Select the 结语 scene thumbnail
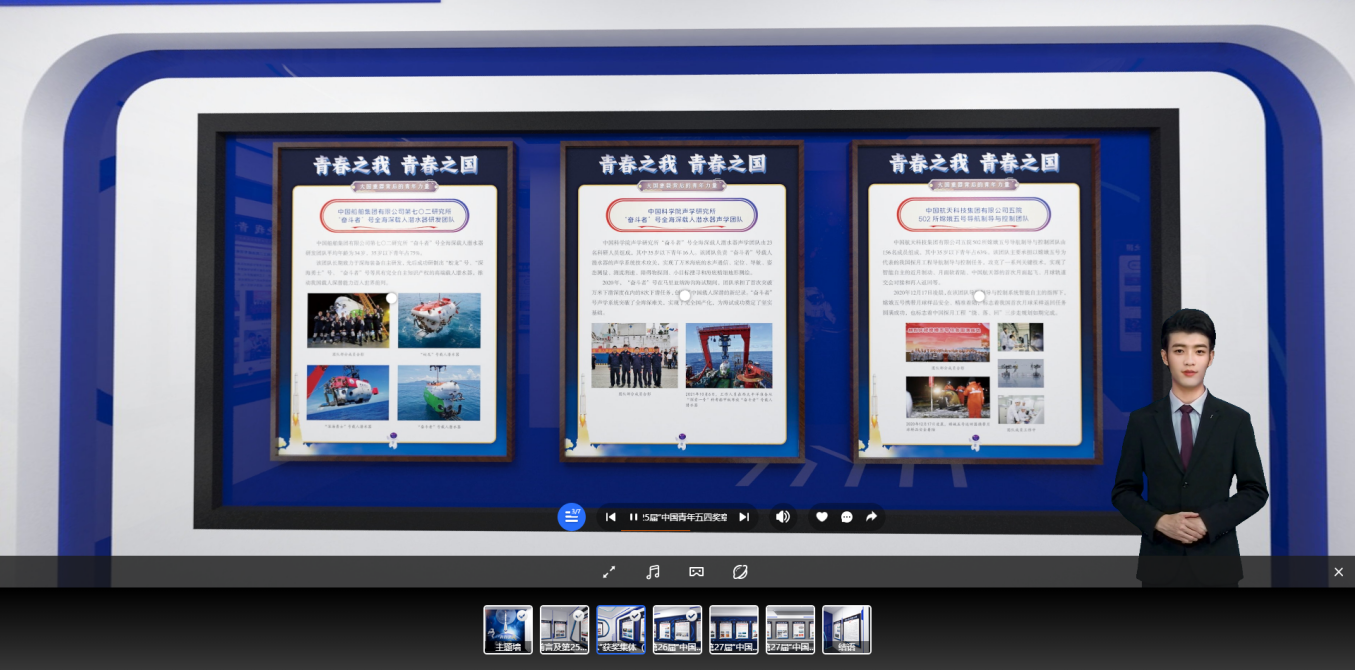Viewport: 1355px width, 670px height. [847, 630]
